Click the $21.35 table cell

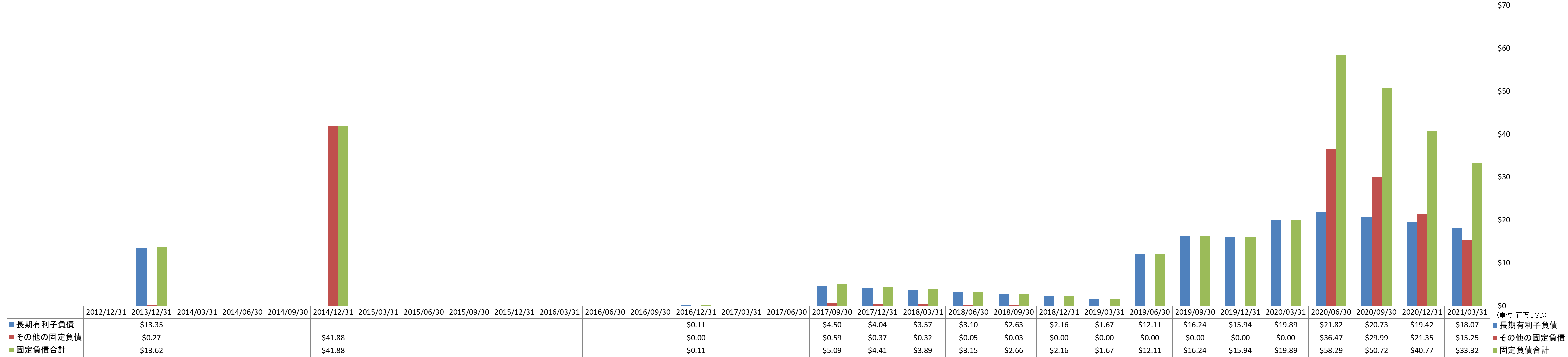coord(1422,338)
